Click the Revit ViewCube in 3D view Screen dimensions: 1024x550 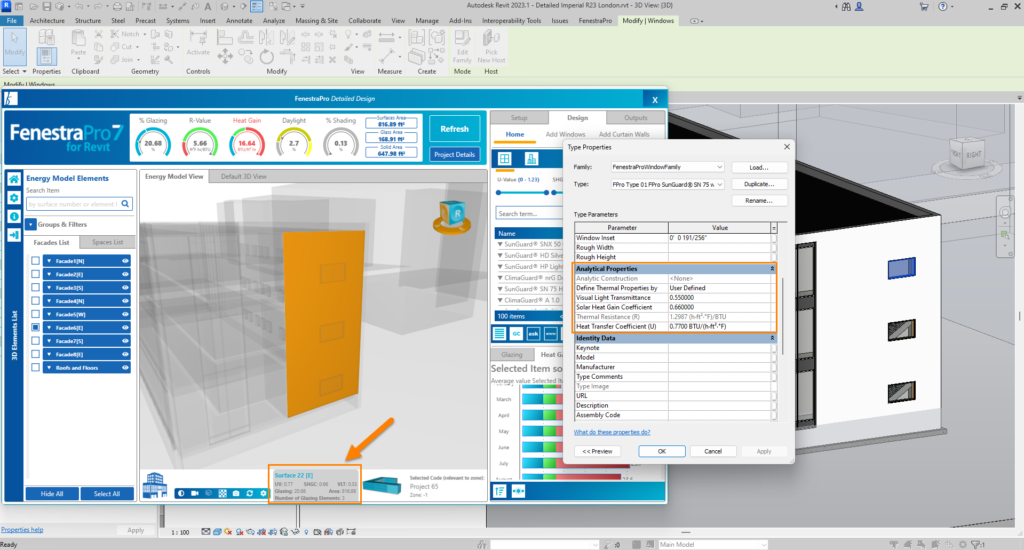[x=965, y=152]
